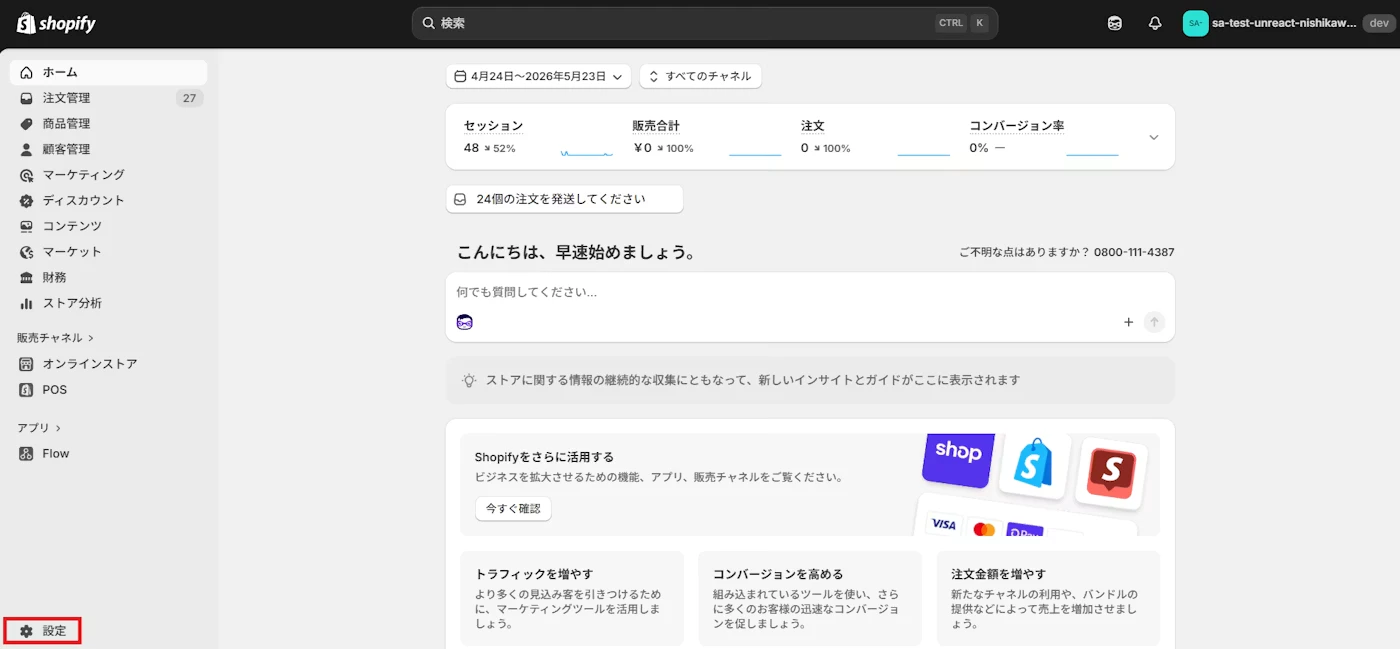1400x649 pixels.
Task: Open 注文管理 in the sidebar
Action: click(x=108, y=98)
